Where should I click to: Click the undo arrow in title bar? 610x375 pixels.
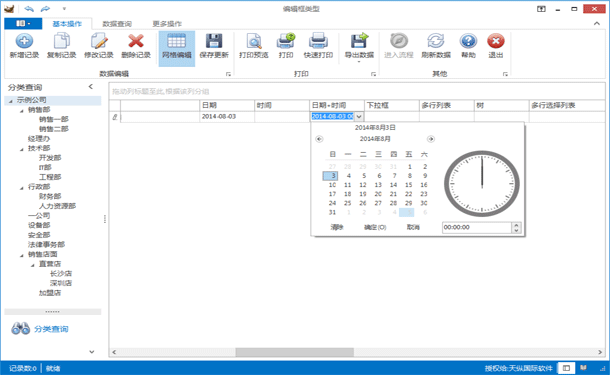[x=29, y=9]
